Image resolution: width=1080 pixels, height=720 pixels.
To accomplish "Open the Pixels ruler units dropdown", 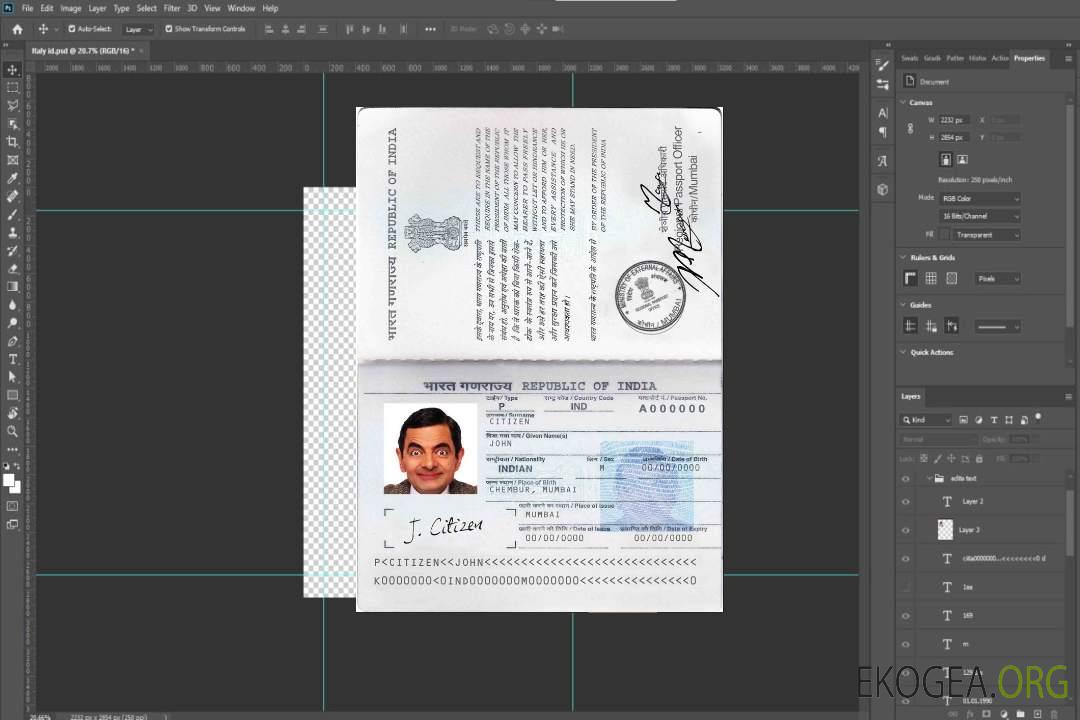I will (998, 278).
